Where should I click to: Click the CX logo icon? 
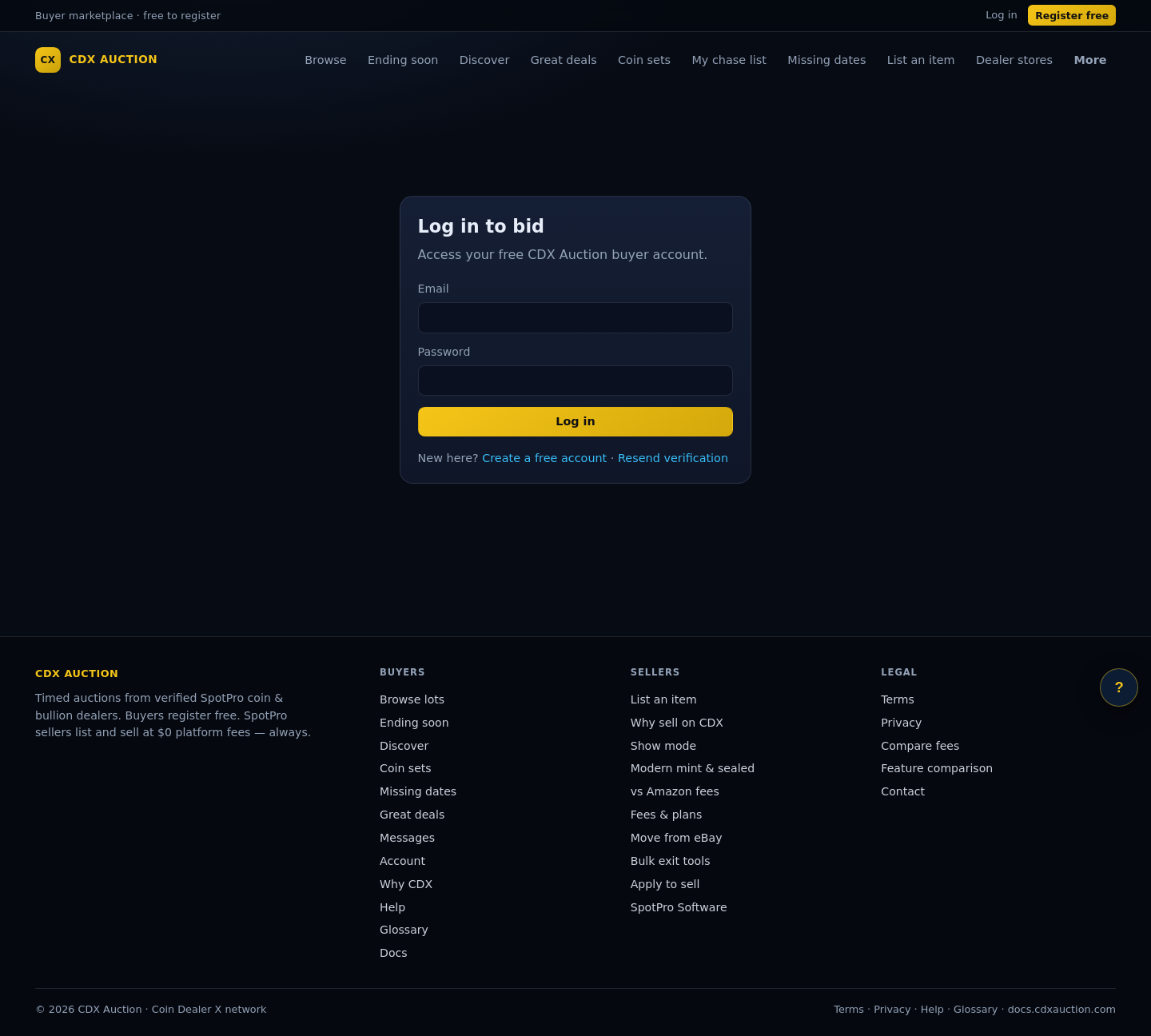tap(48, 60)
